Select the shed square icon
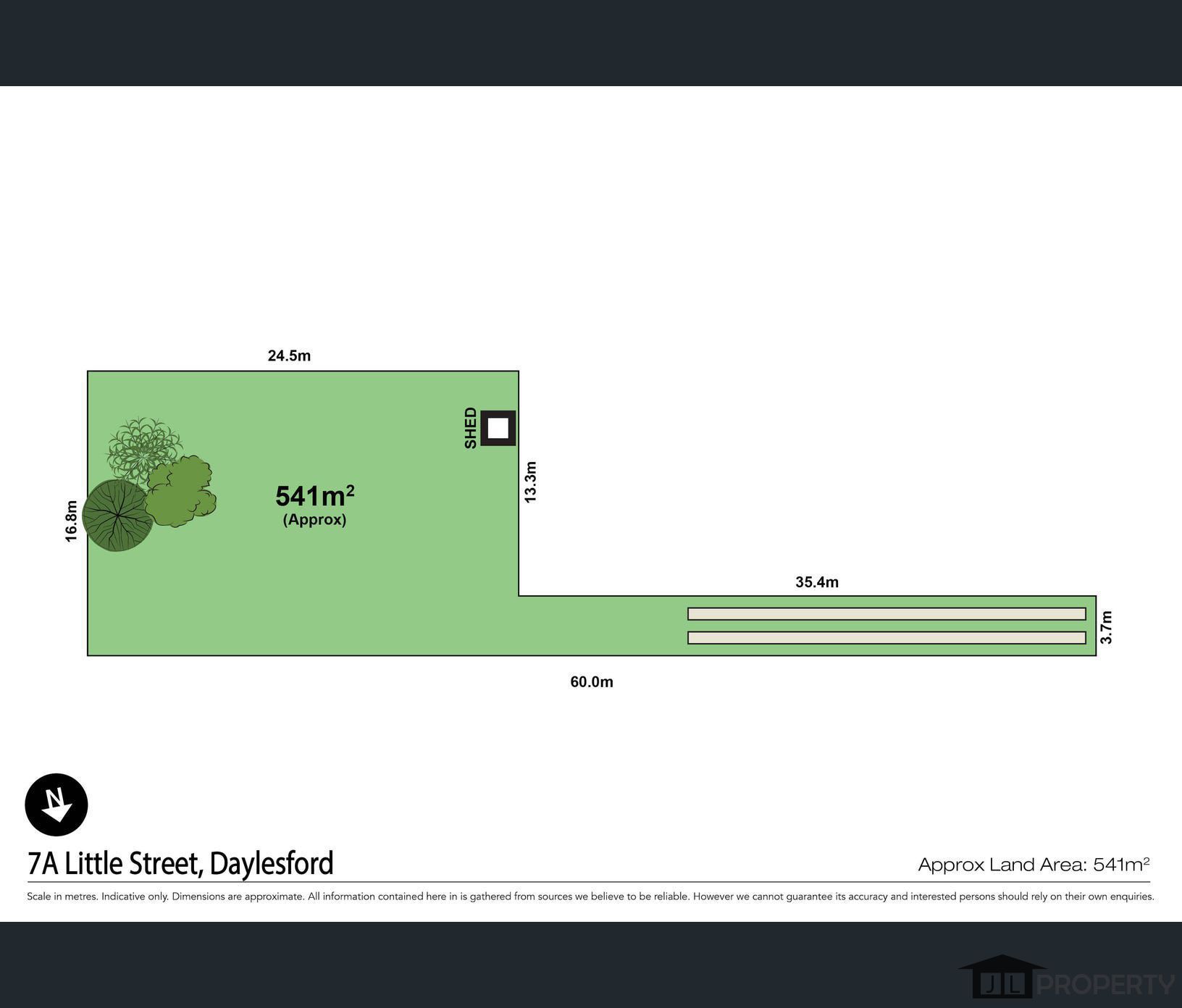The image size is (1182, 1008). tap(498, 428)
